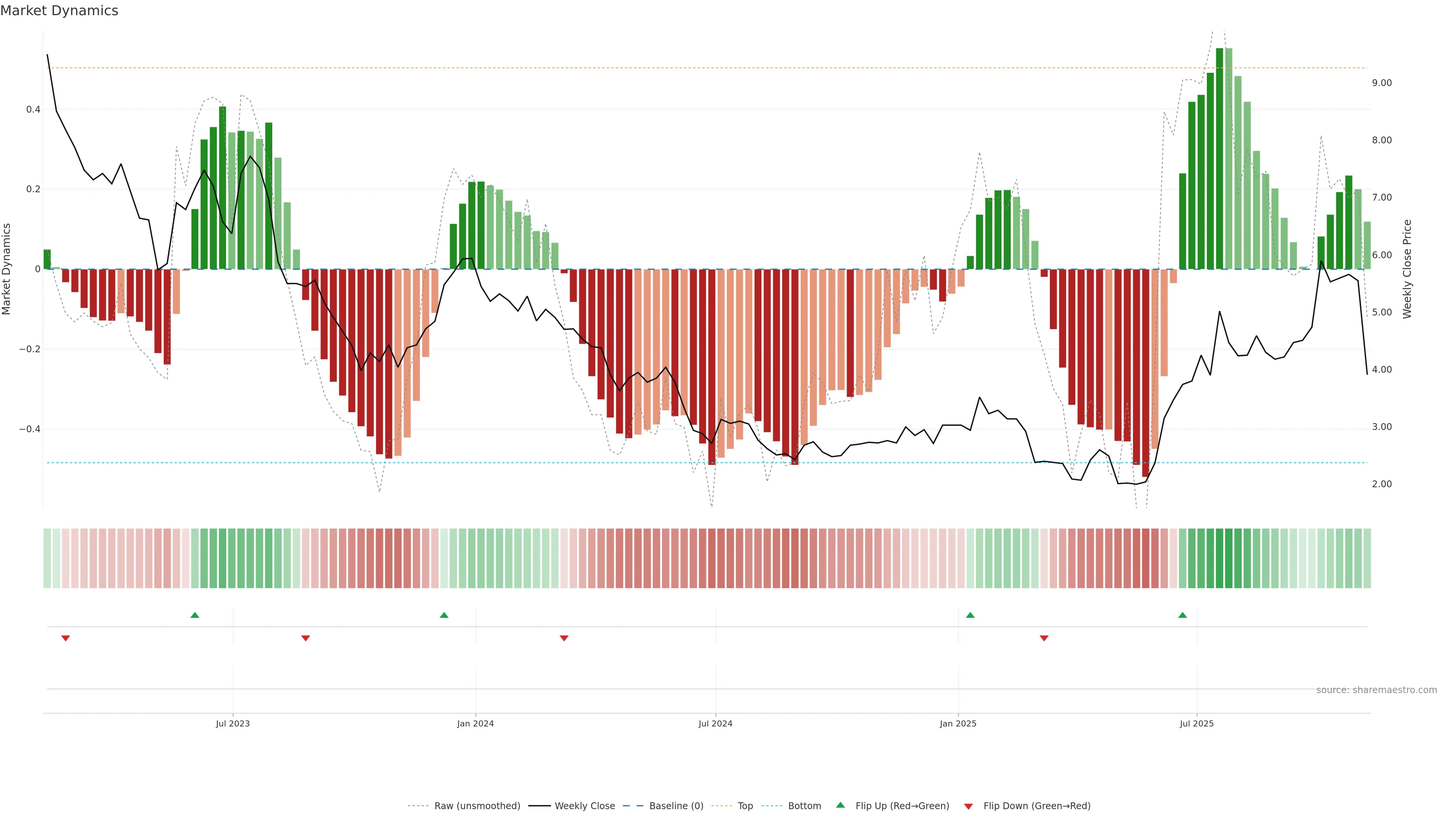Click the leftmost red flip-down triangle marker
The height and width of the screenshot is (819, 1456).
coord(66,638)
